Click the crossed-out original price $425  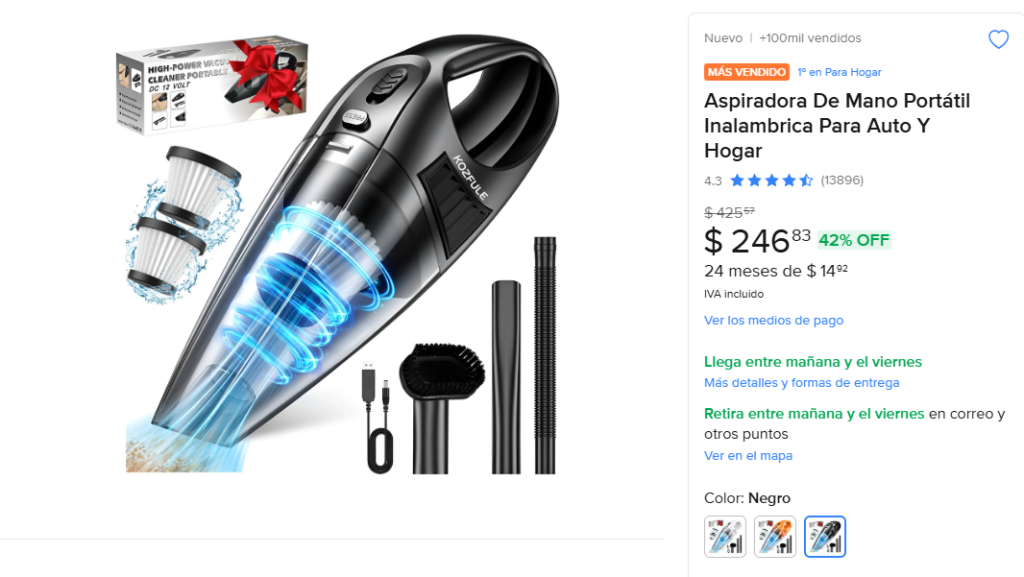729,212
